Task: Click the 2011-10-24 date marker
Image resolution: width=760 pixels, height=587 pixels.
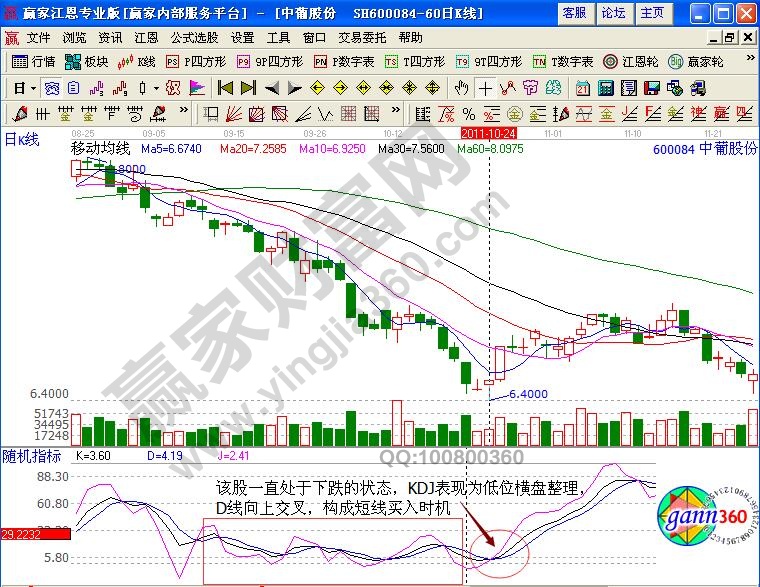Action: [487, 132]
